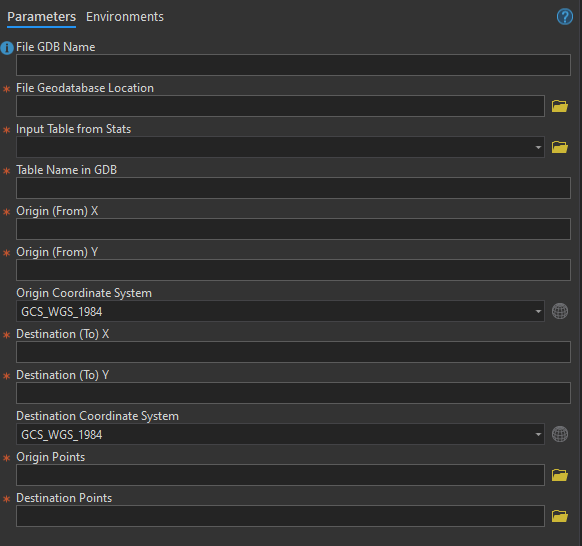Click the Destination (To) X input field

coord(293,352)
